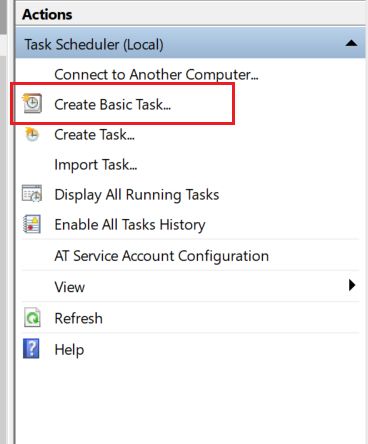Click the Actions pane title
Image resolution: width=368 pixels, height=444 pixels.
[47, 15]
